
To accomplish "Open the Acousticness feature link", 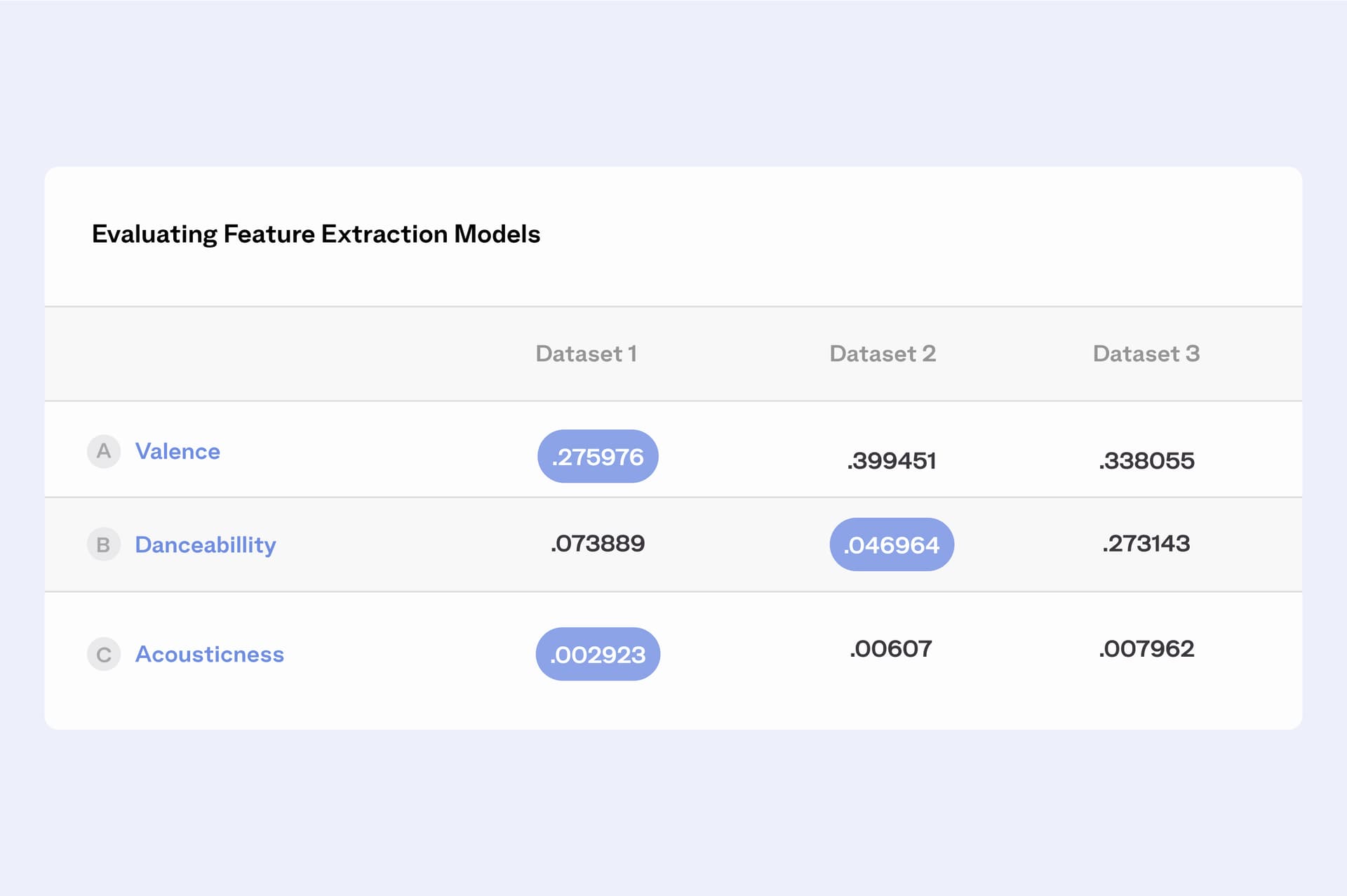I will coord(210,654).
